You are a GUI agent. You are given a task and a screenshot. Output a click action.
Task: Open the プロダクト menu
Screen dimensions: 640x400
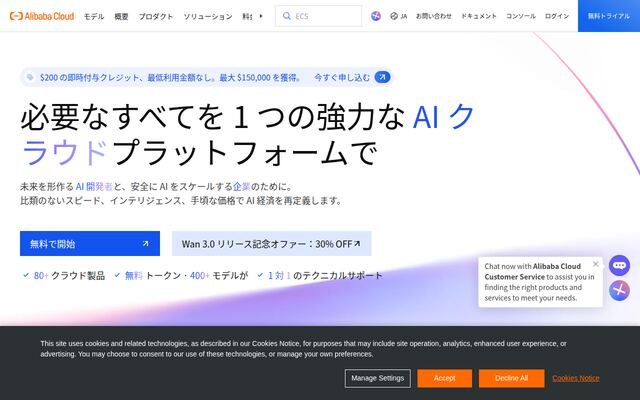(x=156, y=16)
